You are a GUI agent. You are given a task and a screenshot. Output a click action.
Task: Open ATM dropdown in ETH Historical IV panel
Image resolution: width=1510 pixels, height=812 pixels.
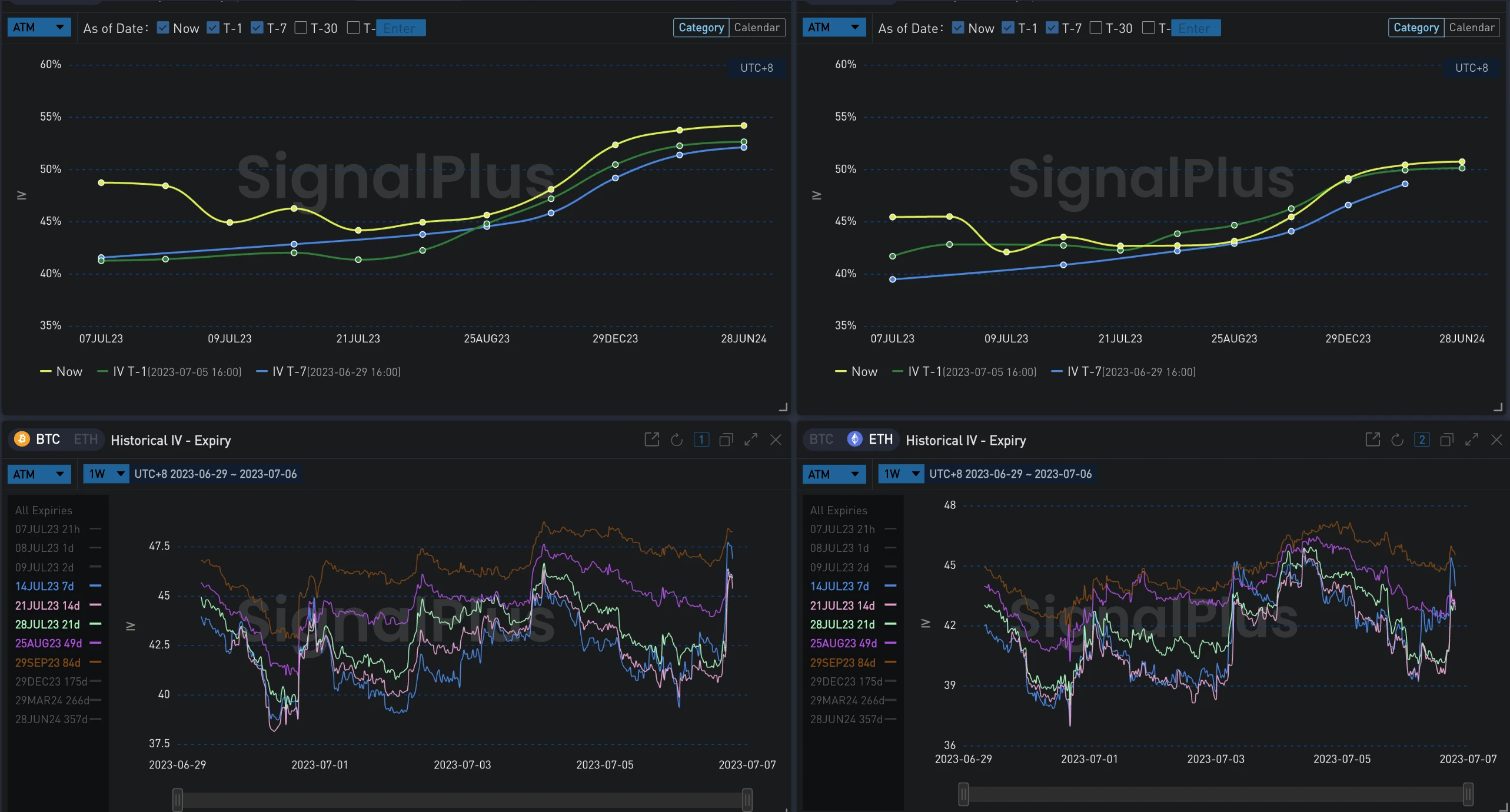click(x=833, y=474)
